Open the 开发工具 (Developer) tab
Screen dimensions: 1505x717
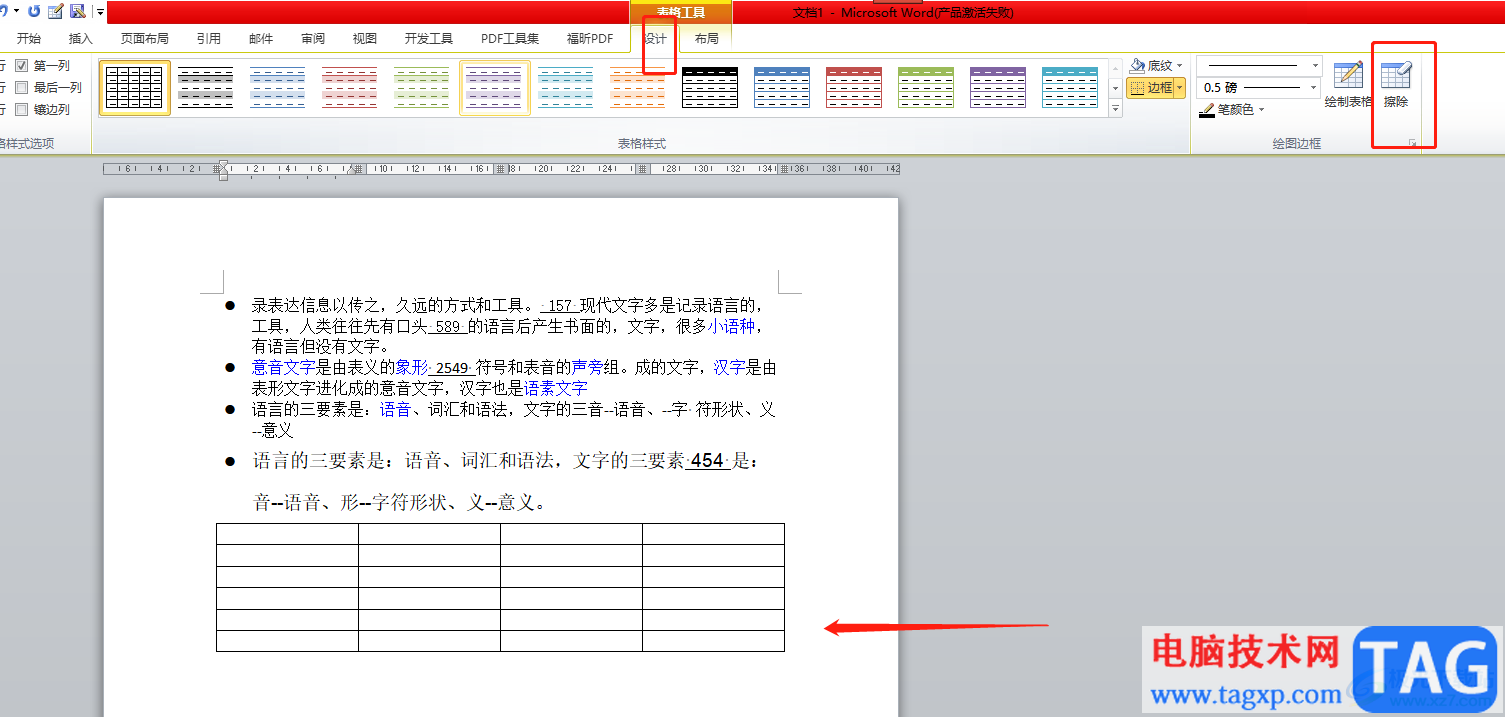click(429, 39)
